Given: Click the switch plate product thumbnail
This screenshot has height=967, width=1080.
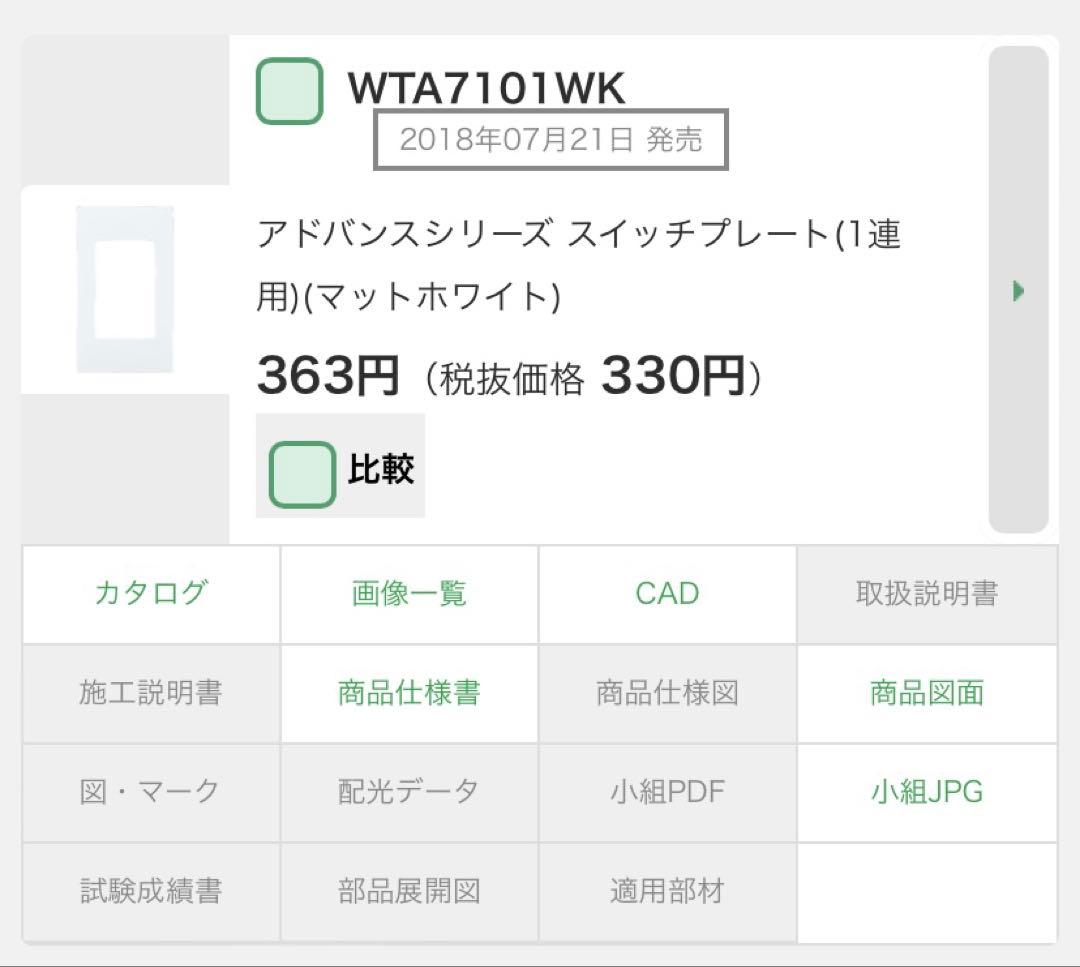Looking at the screenshot, I should (x=124, y=287).
